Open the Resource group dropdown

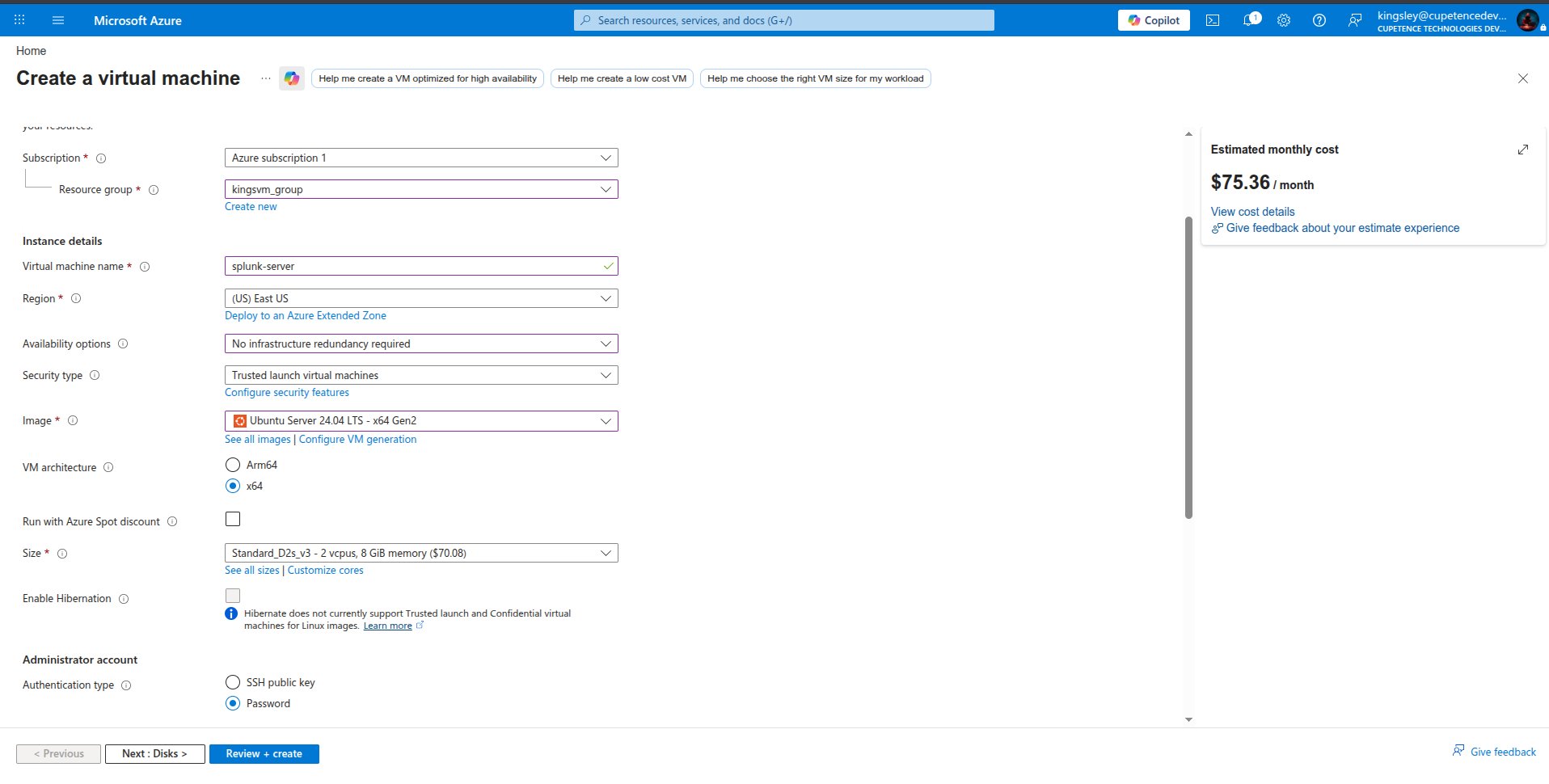click(421, 189)
